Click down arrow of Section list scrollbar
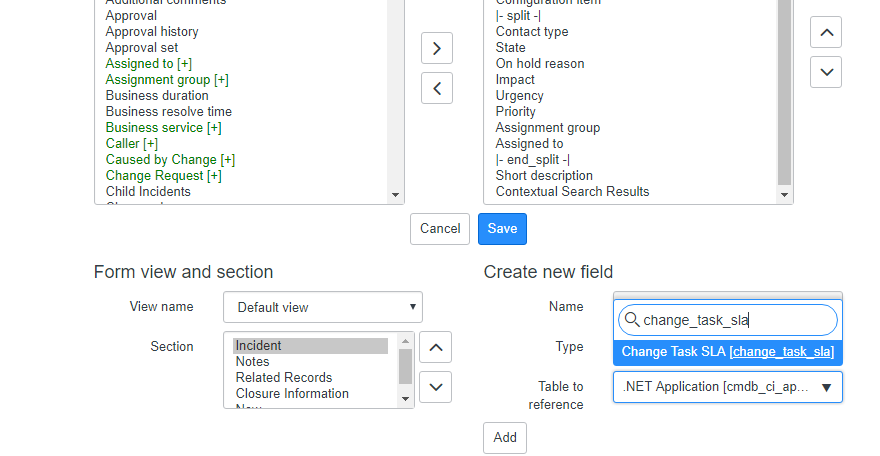 pos(405,399)
